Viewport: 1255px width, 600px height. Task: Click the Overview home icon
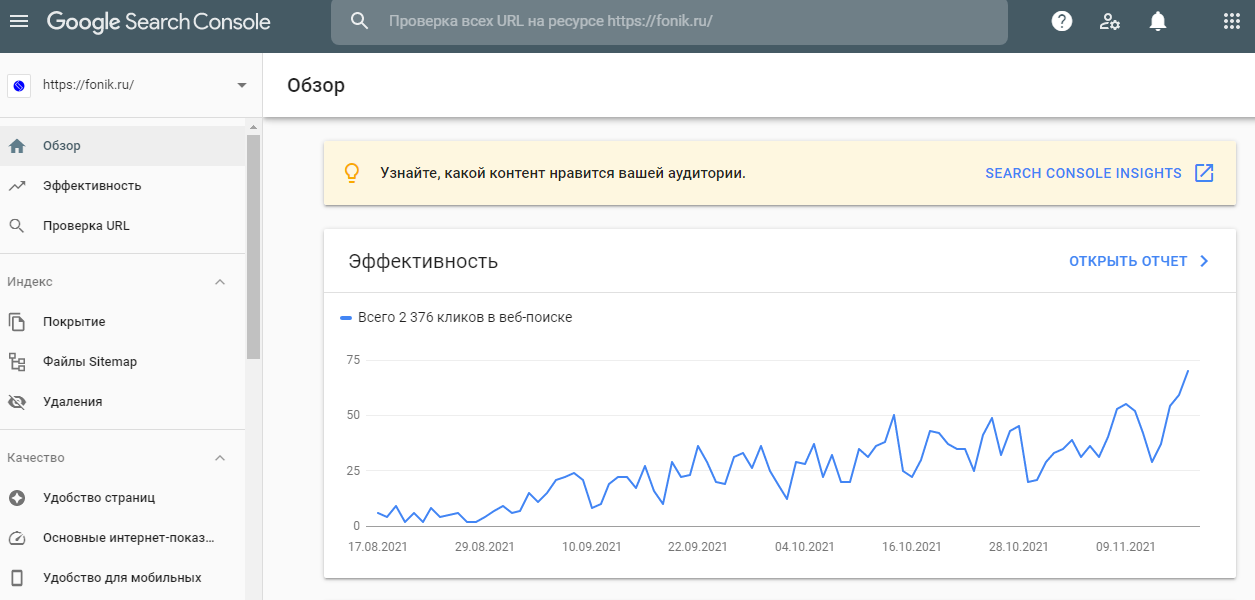click(17, 146)
